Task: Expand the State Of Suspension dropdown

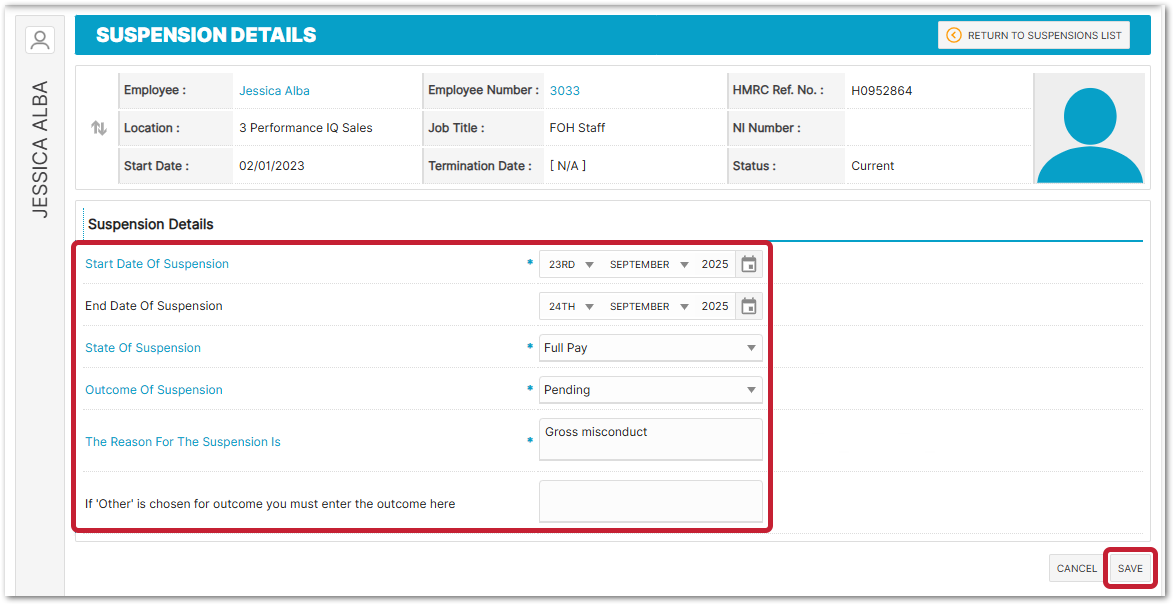Action: pyautogui.click(x=650, y=348)
